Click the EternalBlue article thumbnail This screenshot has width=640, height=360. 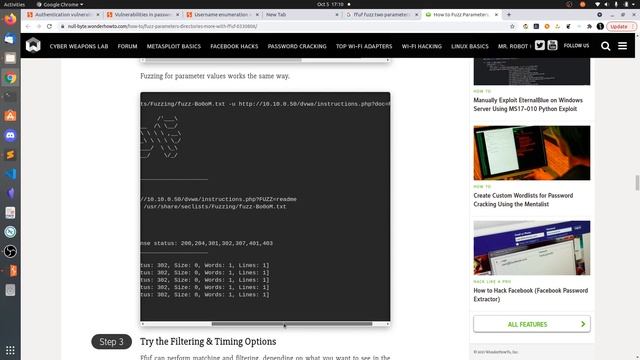531,71
